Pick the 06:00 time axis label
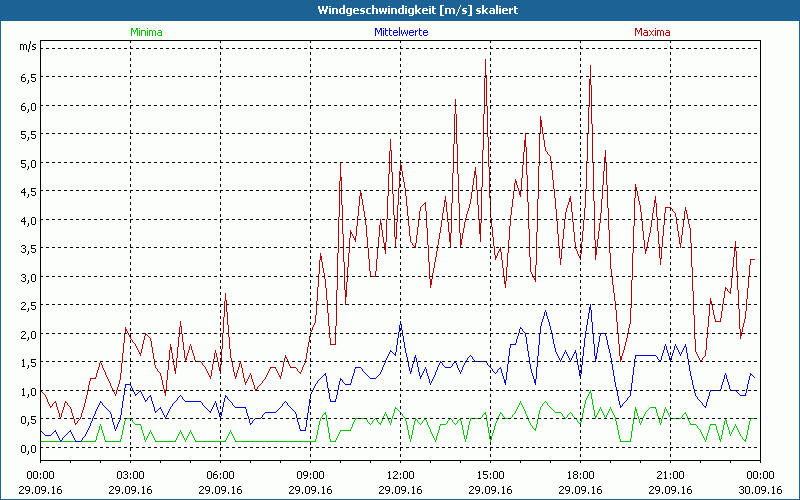Screen dimensions: 800x500 tap(221, 475)
